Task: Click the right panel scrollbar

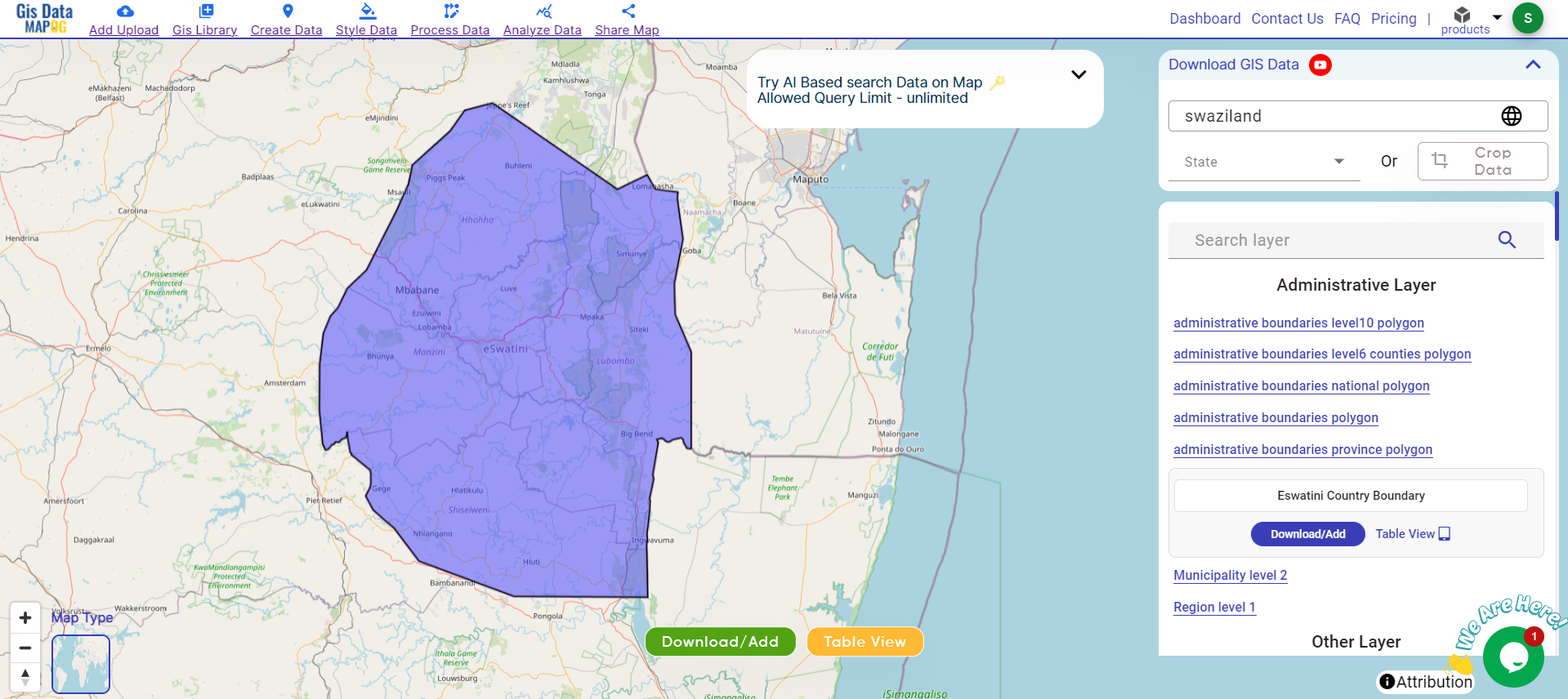Action: (x=1557, y=216)
